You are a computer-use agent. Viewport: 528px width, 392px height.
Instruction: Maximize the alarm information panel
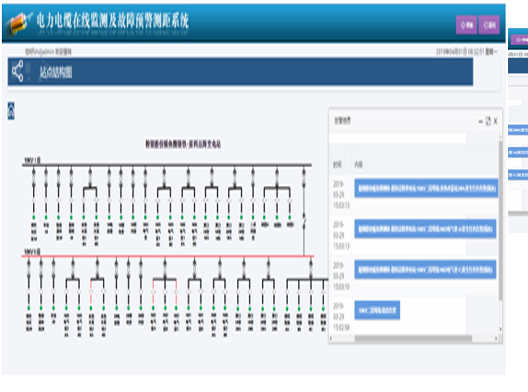pos(488,121)
